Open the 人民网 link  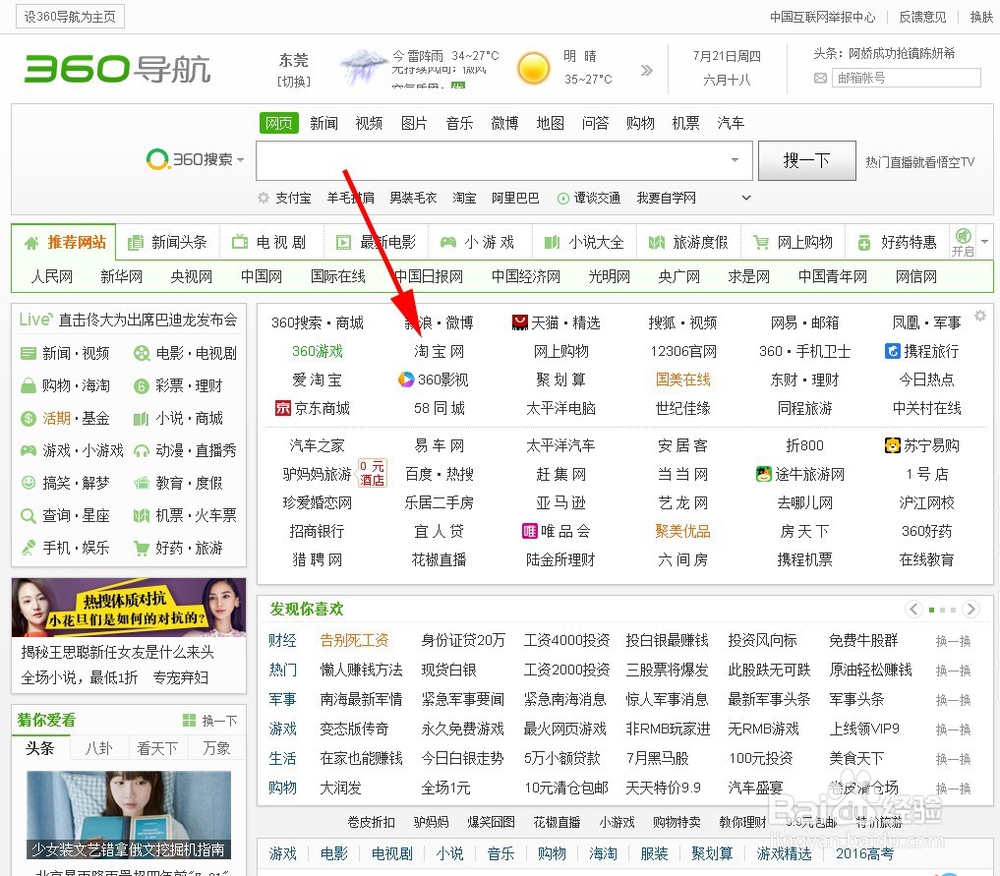[52, 277]
